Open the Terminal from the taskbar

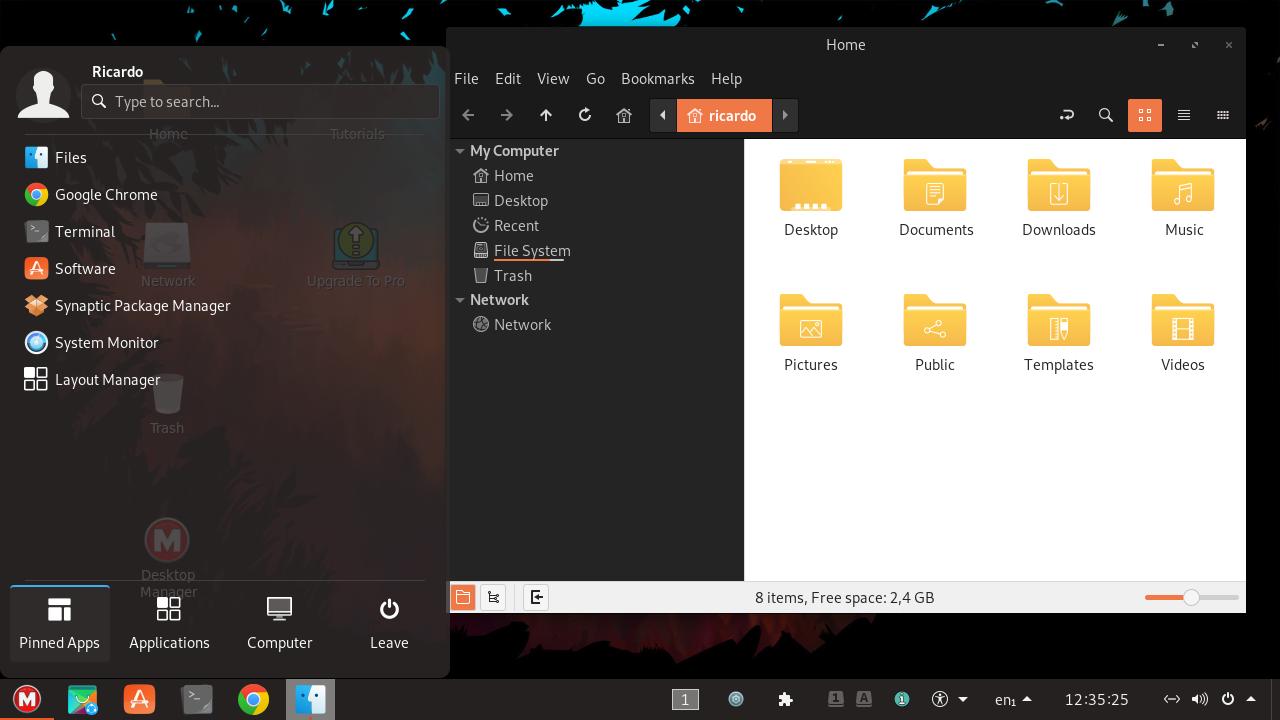196,699
